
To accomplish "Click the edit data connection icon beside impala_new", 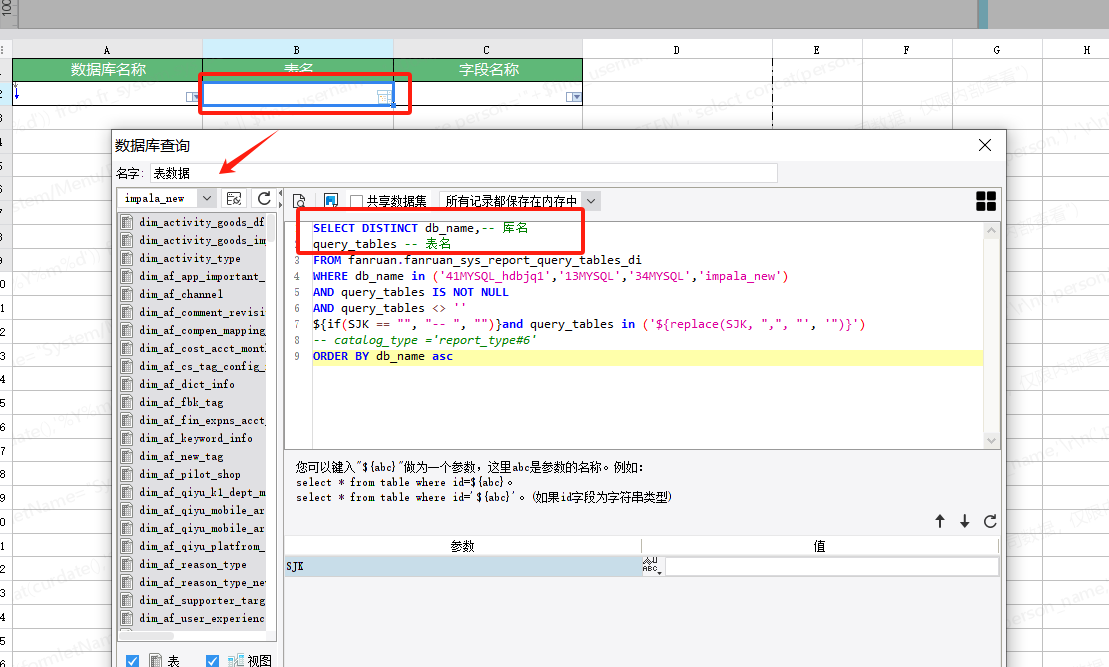I will pyautogui.click(x=234, y=199).
